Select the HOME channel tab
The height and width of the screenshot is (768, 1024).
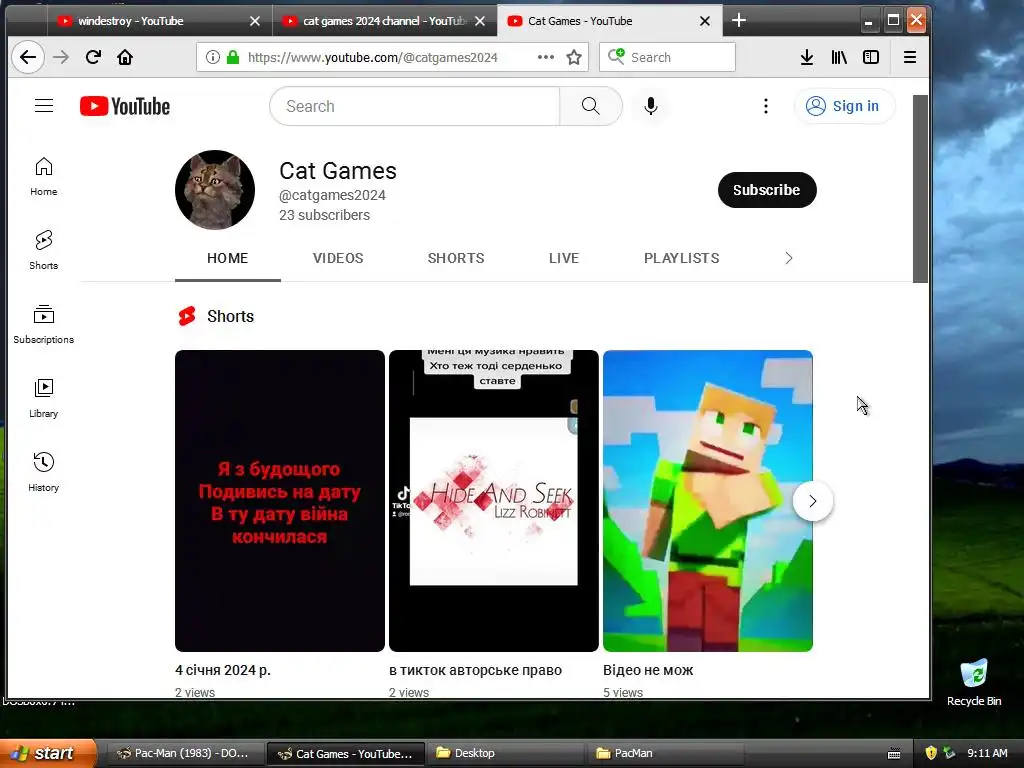pyautogui.click(x=227, y=258)
